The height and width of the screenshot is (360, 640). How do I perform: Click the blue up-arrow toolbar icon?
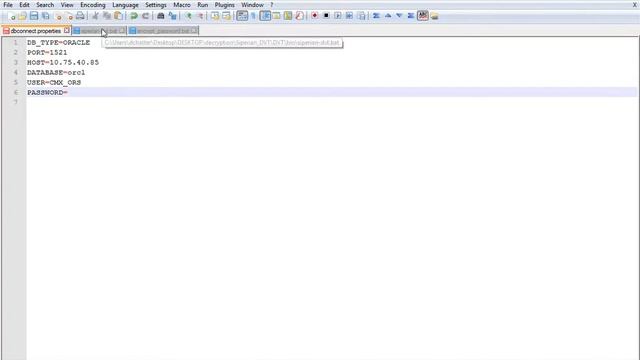coord(388,16)
